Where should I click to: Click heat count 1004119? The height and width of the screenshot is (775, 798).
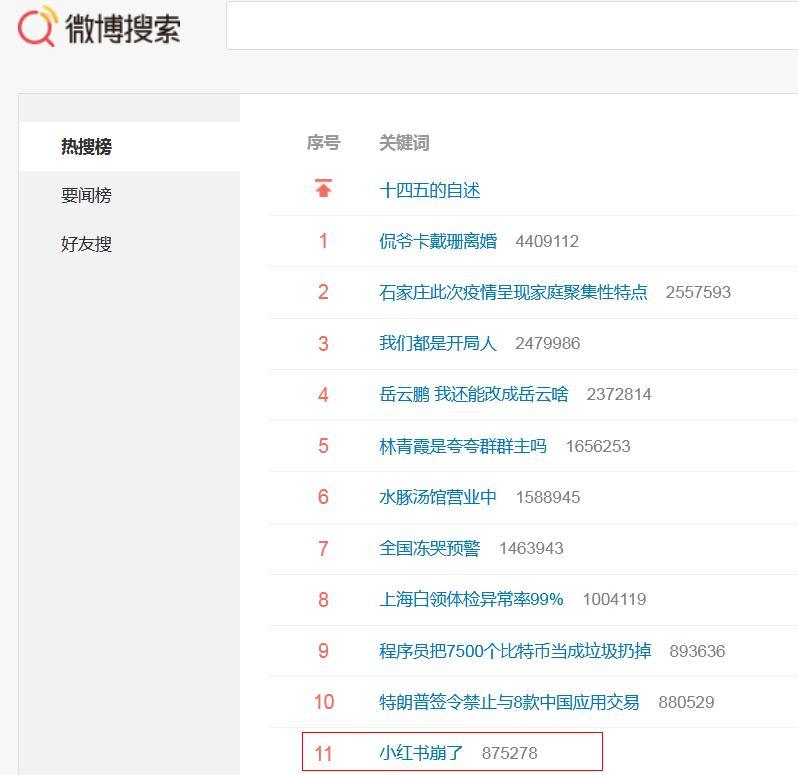point(614,599)
